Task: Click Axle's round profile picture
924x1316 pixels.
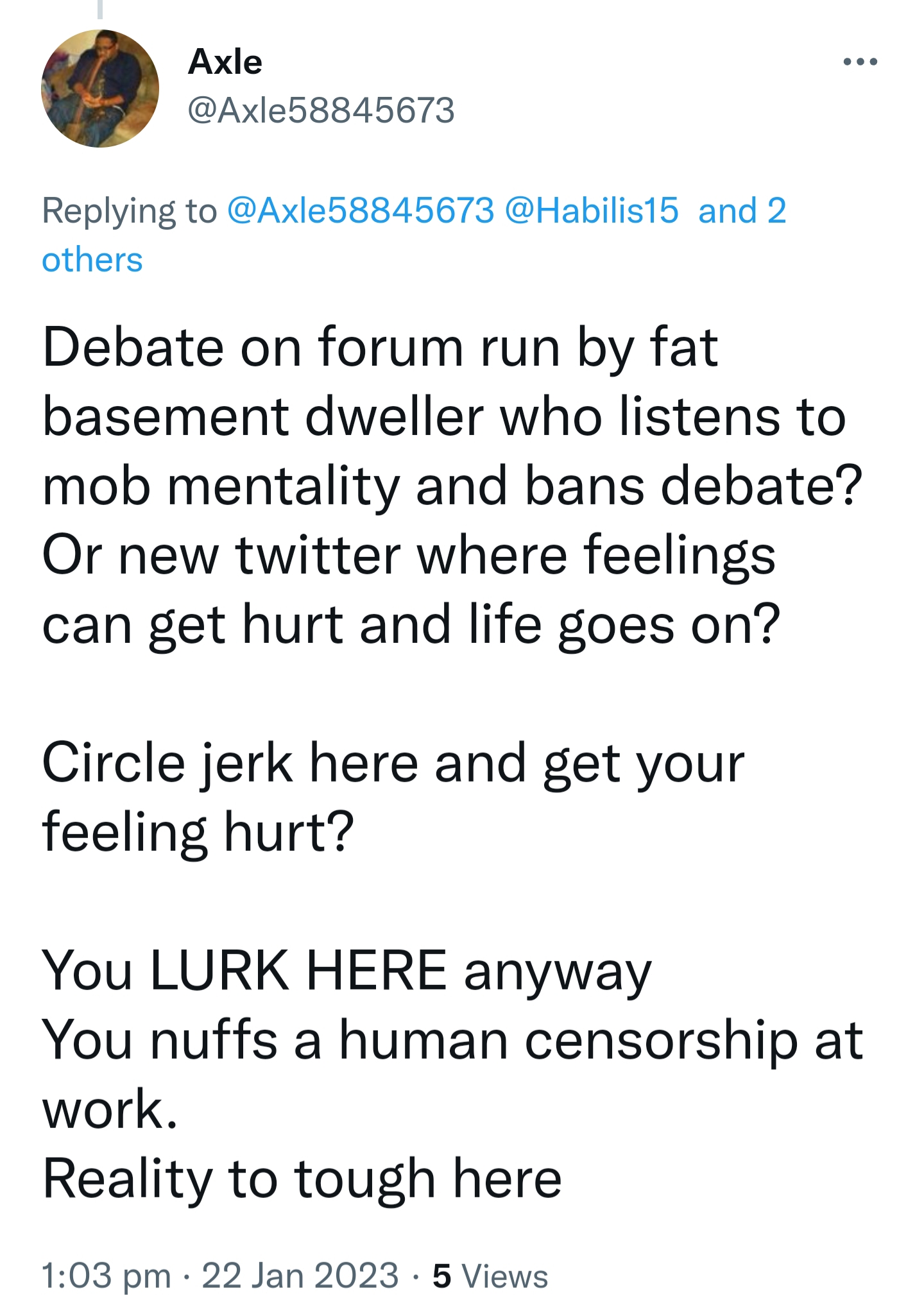Action: point(100,89)
